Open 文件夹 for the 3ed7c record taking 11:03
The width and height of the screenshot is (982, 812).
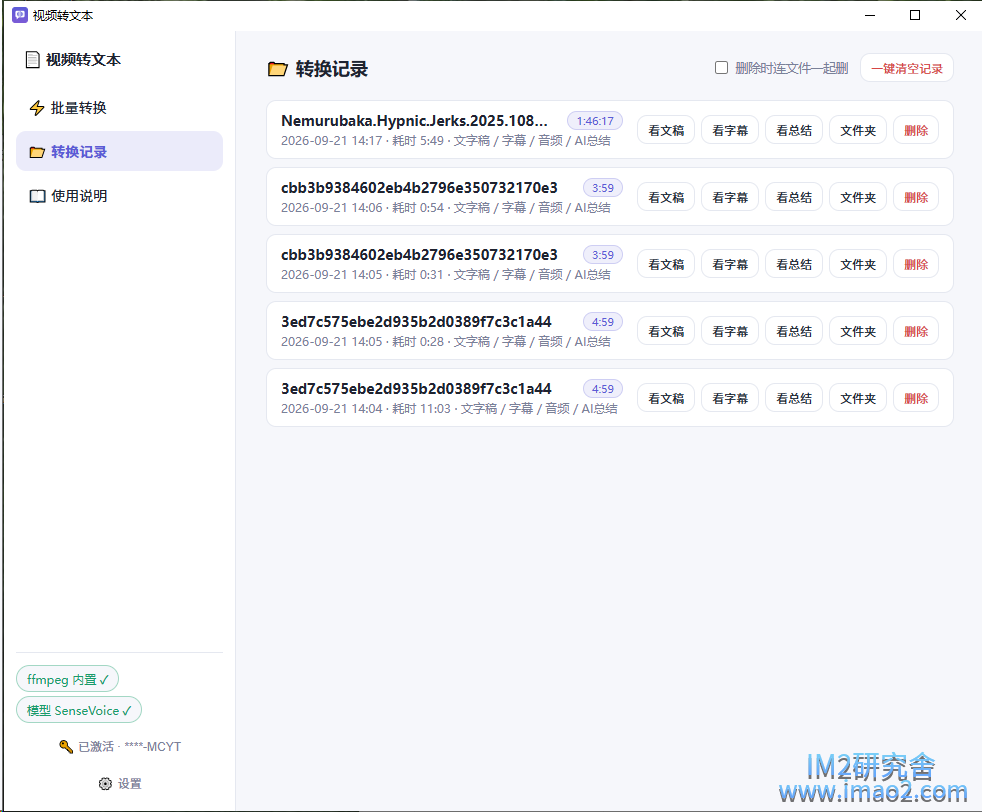coord(857,398)
